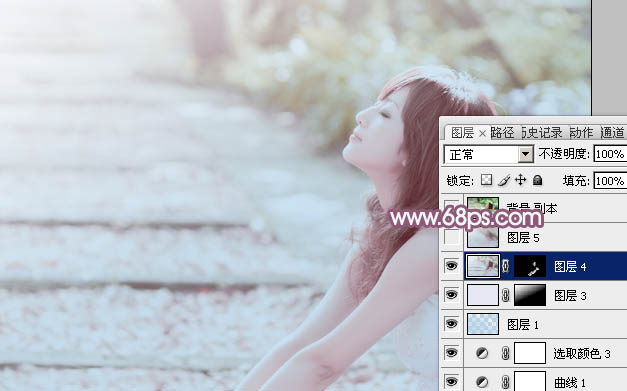
Task: Select the layer name 背景 副本
Action: [x=532, y=208]
